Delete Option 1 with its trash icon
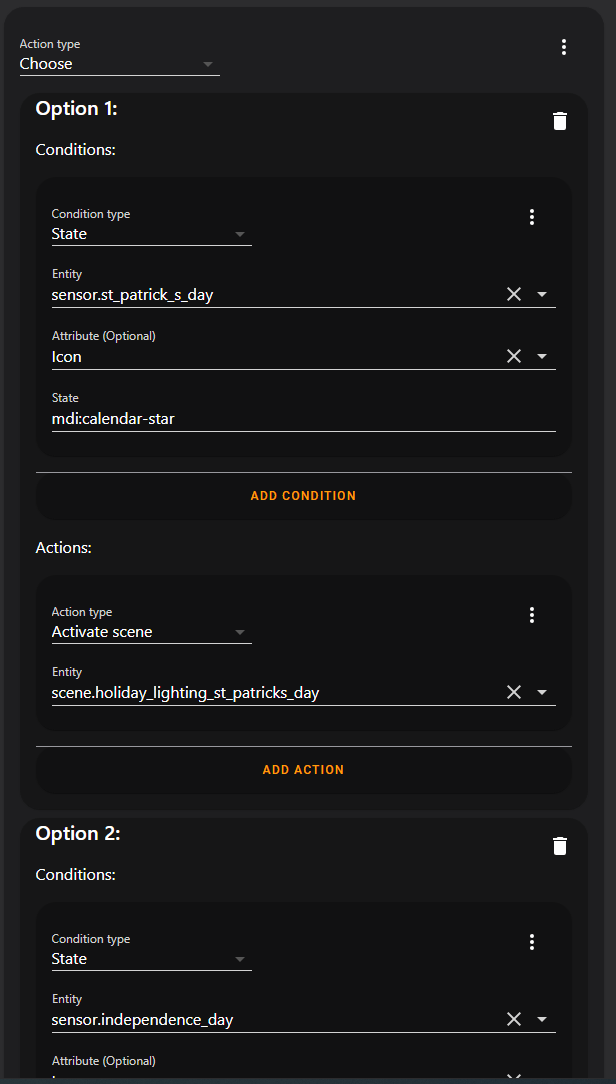This screenshot has height=1084, width=616. [560, 121]
